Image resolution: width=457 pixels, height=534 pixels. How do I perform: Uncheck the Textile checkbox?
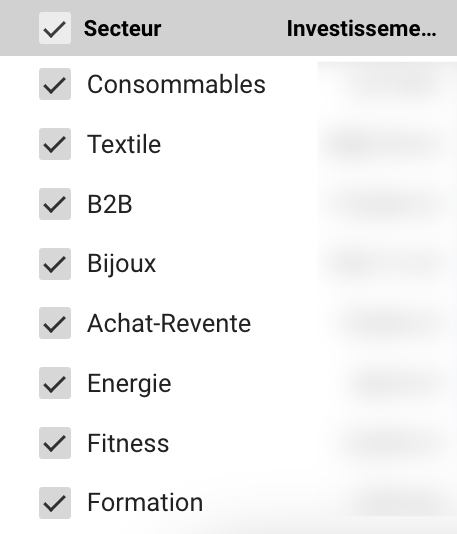[55, 144]
